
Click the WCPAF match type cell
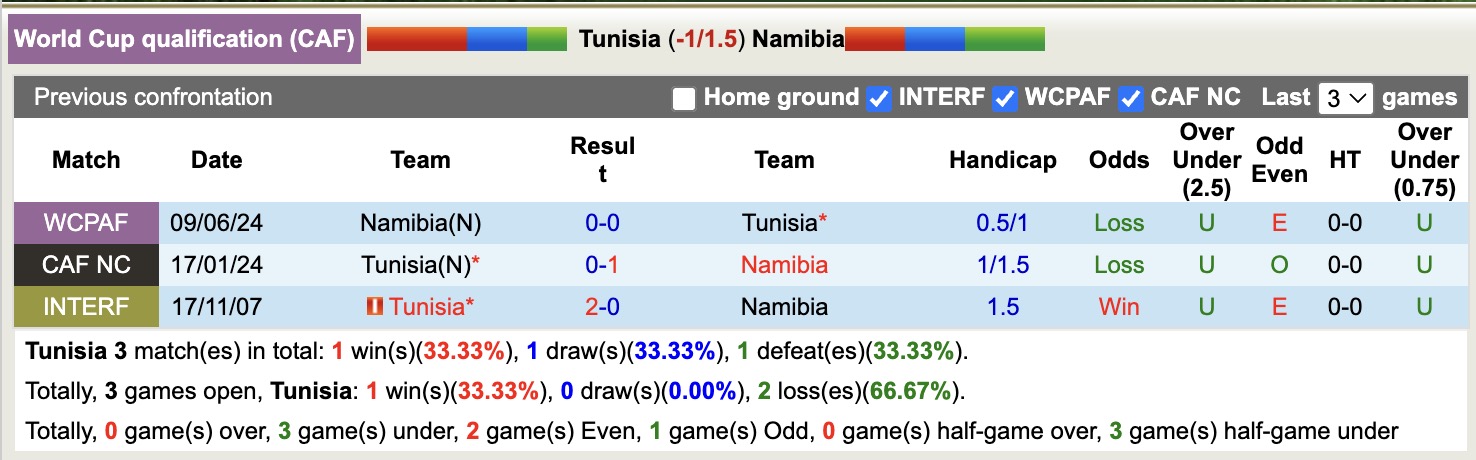(x=86, y=223)
